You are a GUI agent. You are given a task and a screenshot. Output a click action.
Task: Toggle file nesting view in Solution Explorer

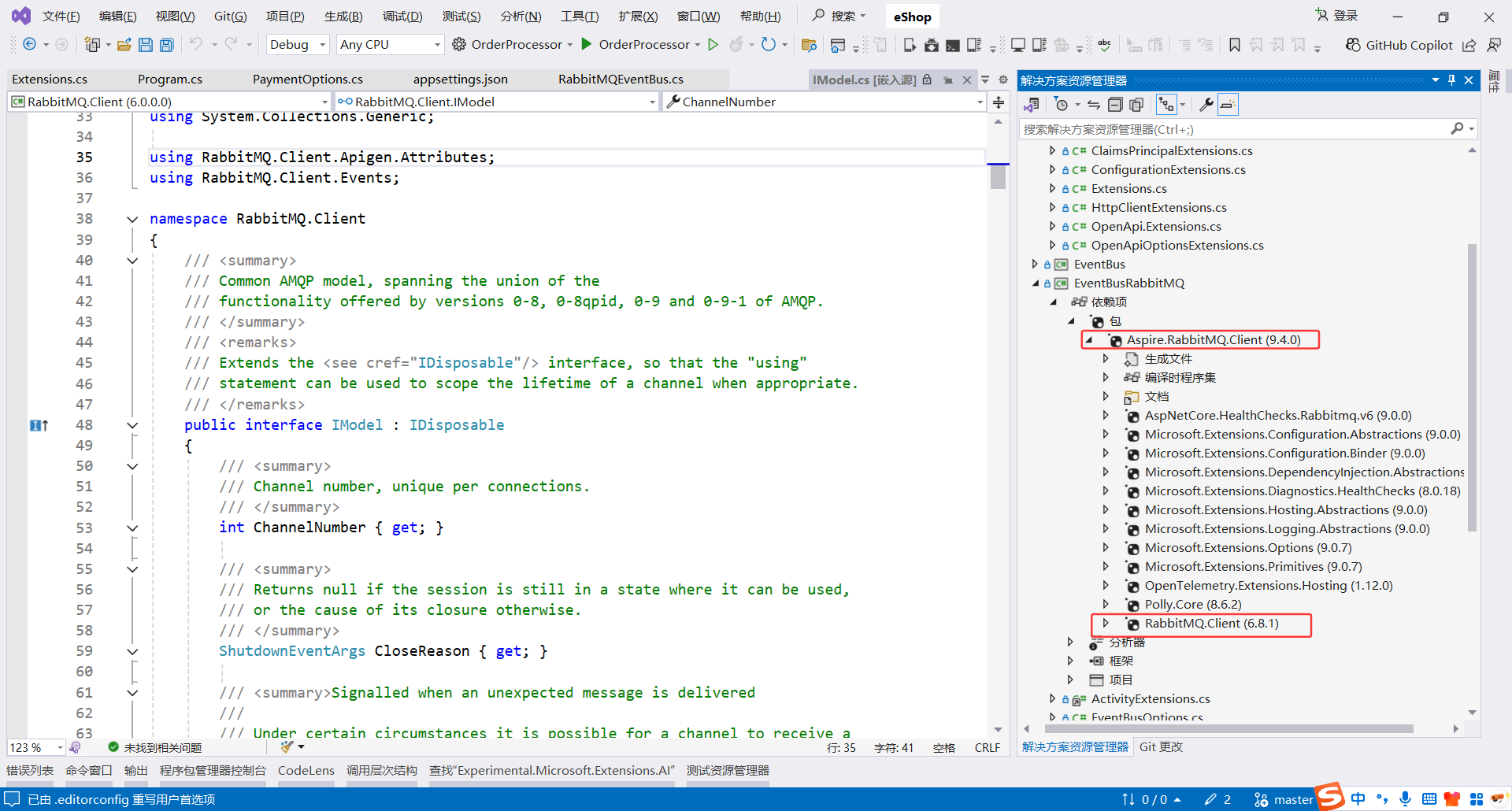pyautogui.click(x=1166, y=105)
